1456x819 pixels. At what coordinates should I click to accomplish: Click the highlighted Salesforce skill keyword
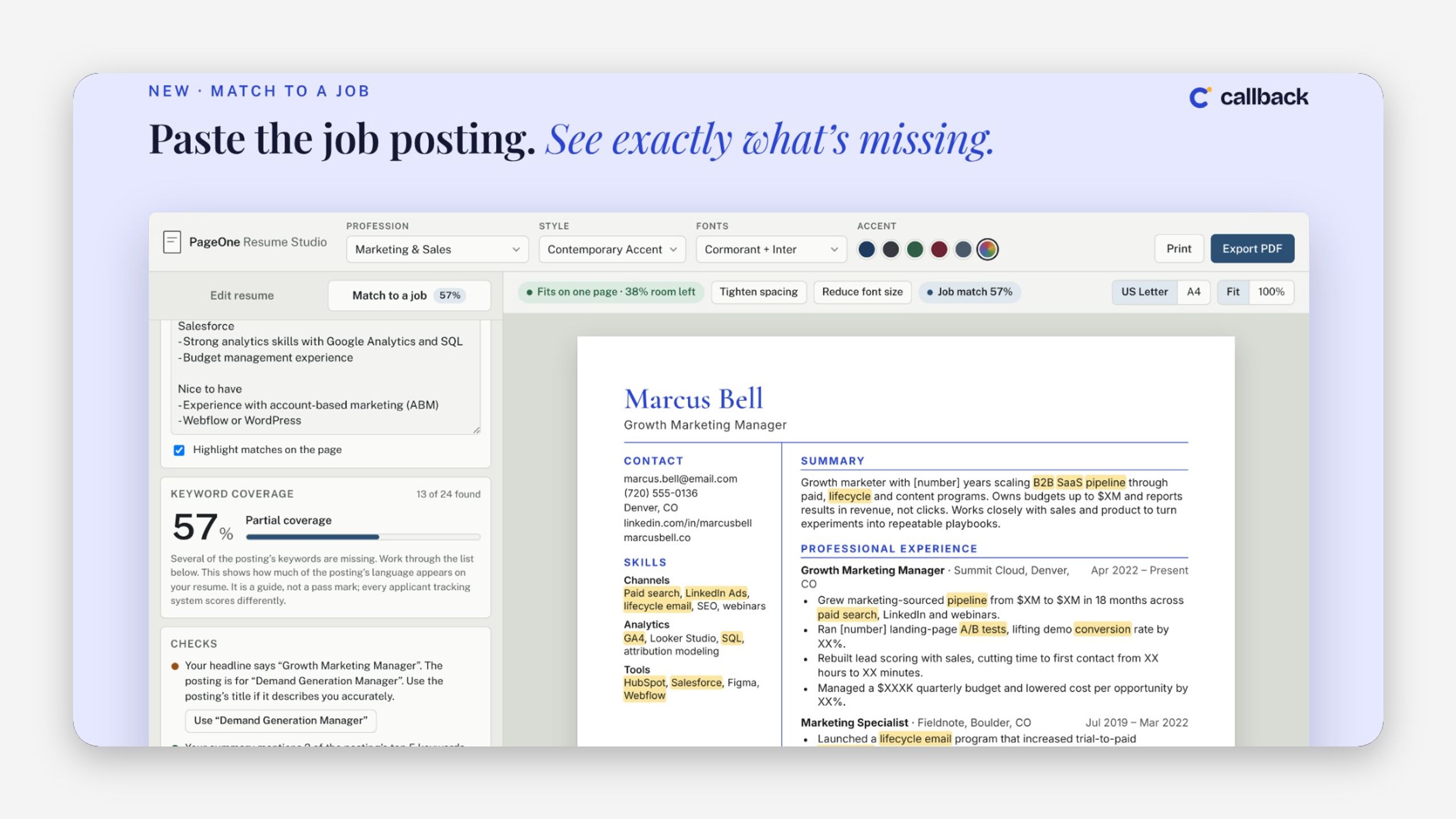pos(696,682)
